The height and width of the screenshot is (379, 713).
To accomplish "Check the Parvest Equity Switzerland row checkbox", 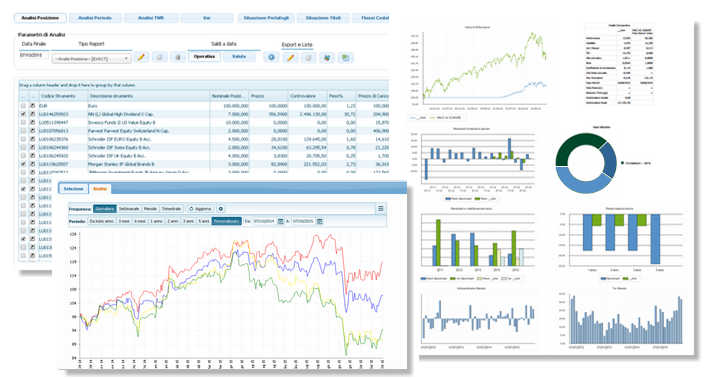I will click(23, 131).
